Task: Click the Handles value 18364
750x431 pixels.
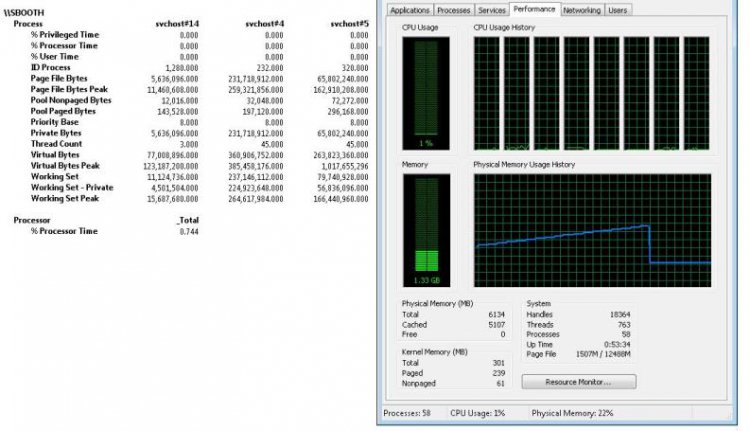Action: click(620, 314)
